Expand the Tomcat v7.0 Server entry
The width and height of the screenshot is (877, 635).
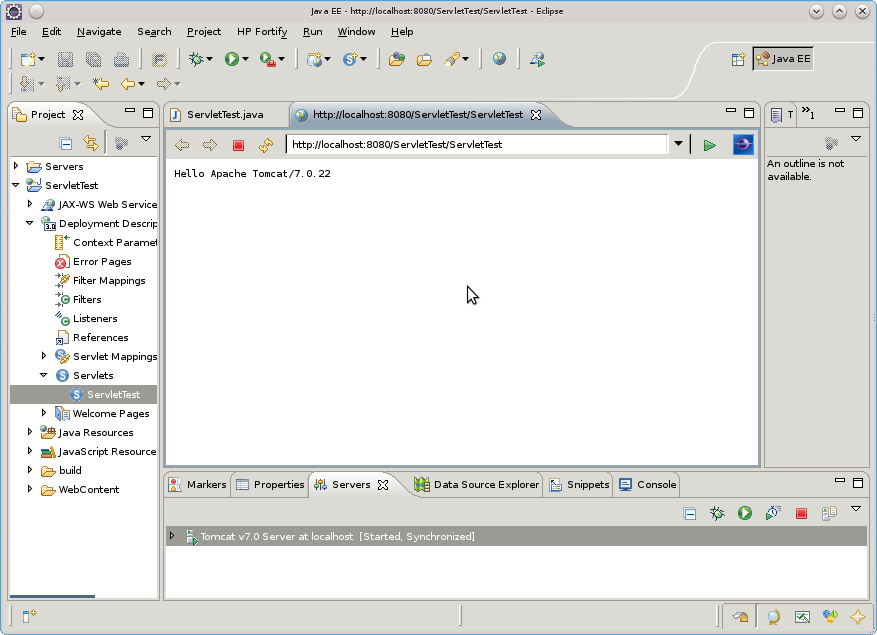[x=172, y=536]
